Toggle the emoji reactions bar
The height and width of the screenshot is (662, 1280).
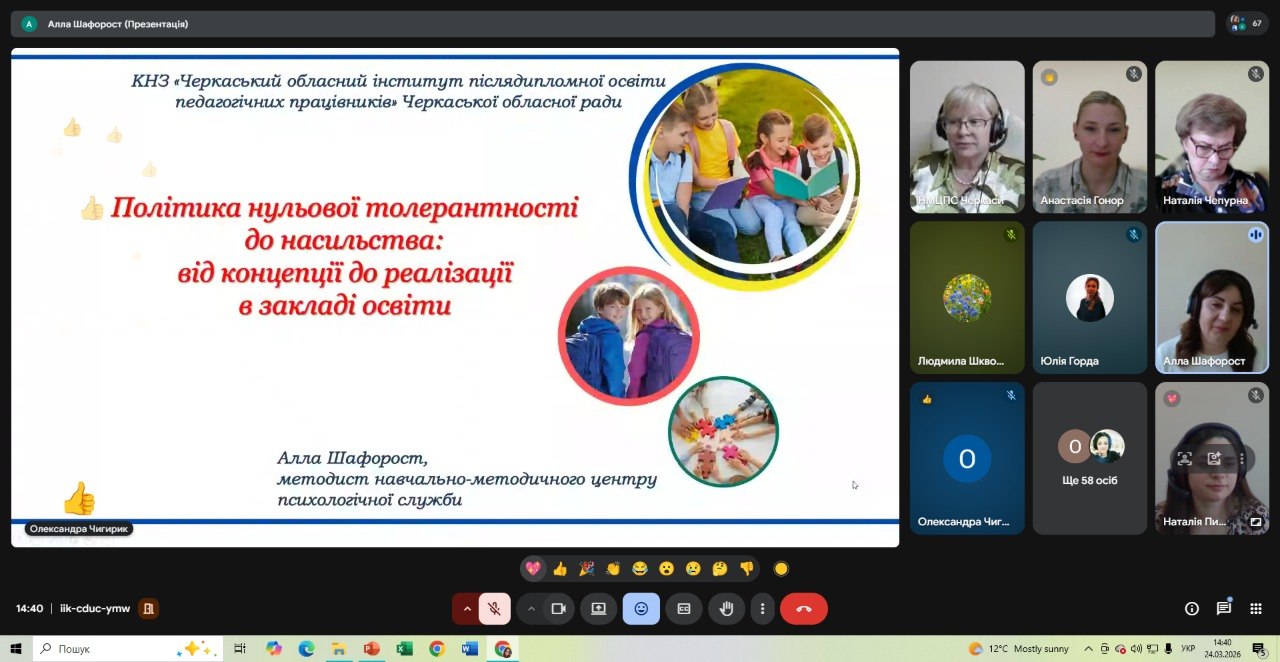[641, 608]
